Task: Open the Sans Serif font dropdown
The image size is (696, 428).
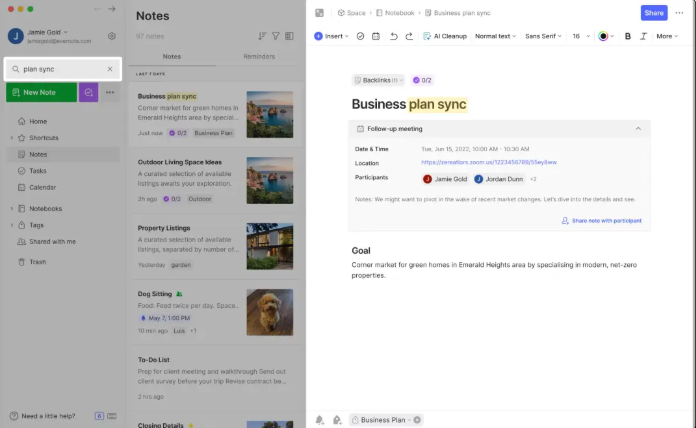Action: [x=544, y=36]
